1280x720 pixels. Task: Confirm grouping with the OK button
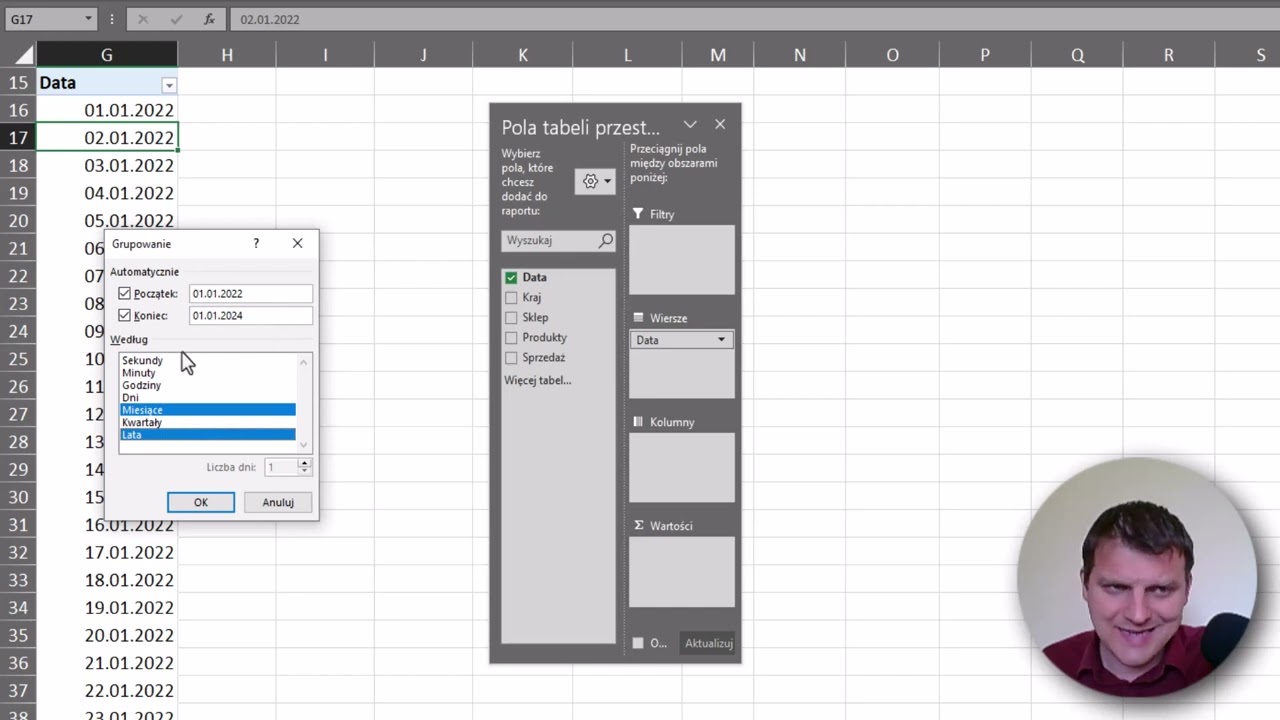pos(201,502)
